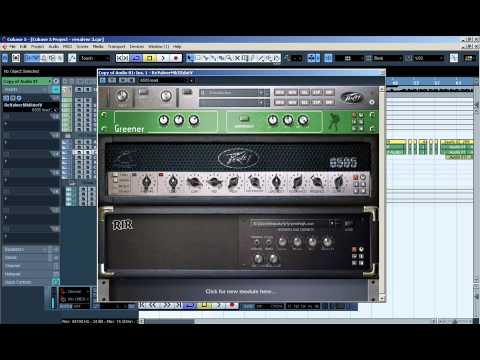Image resolution: width=480 pixels, height=360 pixels.
Task: Open the Transport menu
Action: (117, 46)
